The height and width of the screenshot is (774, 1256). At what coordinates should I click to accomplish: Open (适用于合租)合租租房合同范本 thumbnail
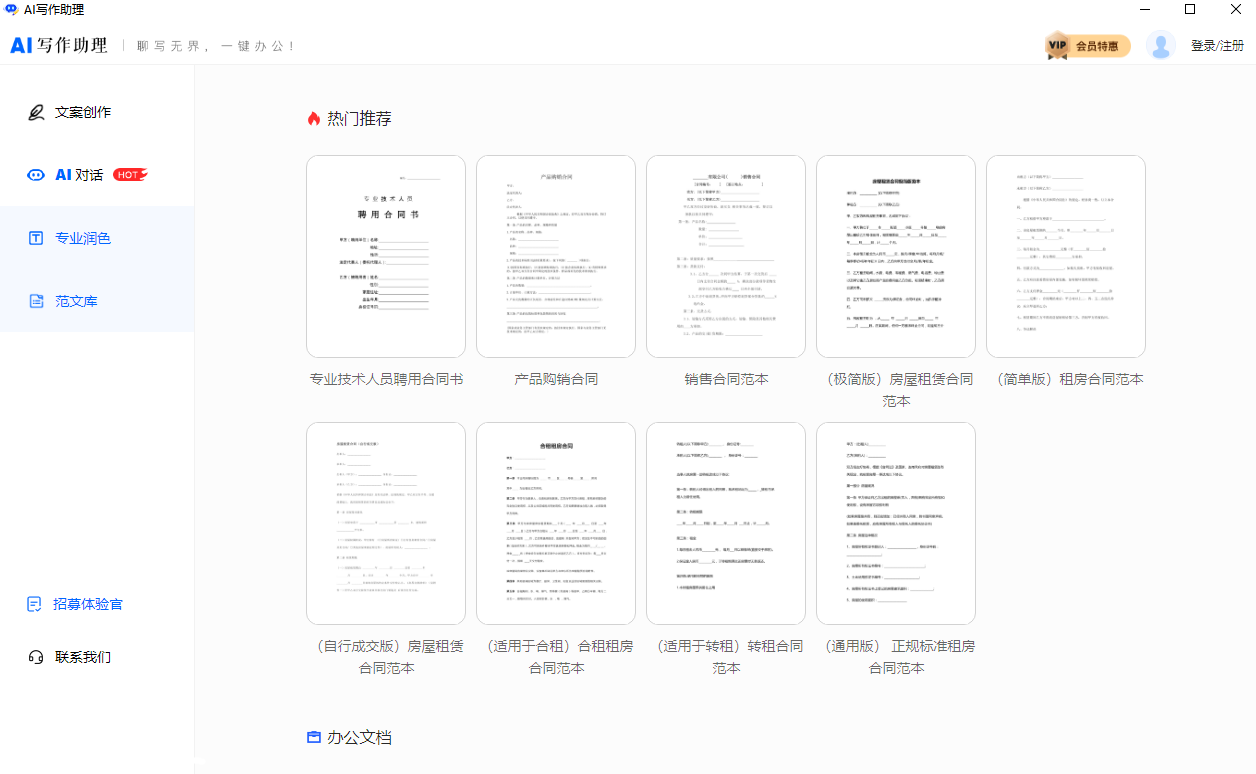click(556, 523)
